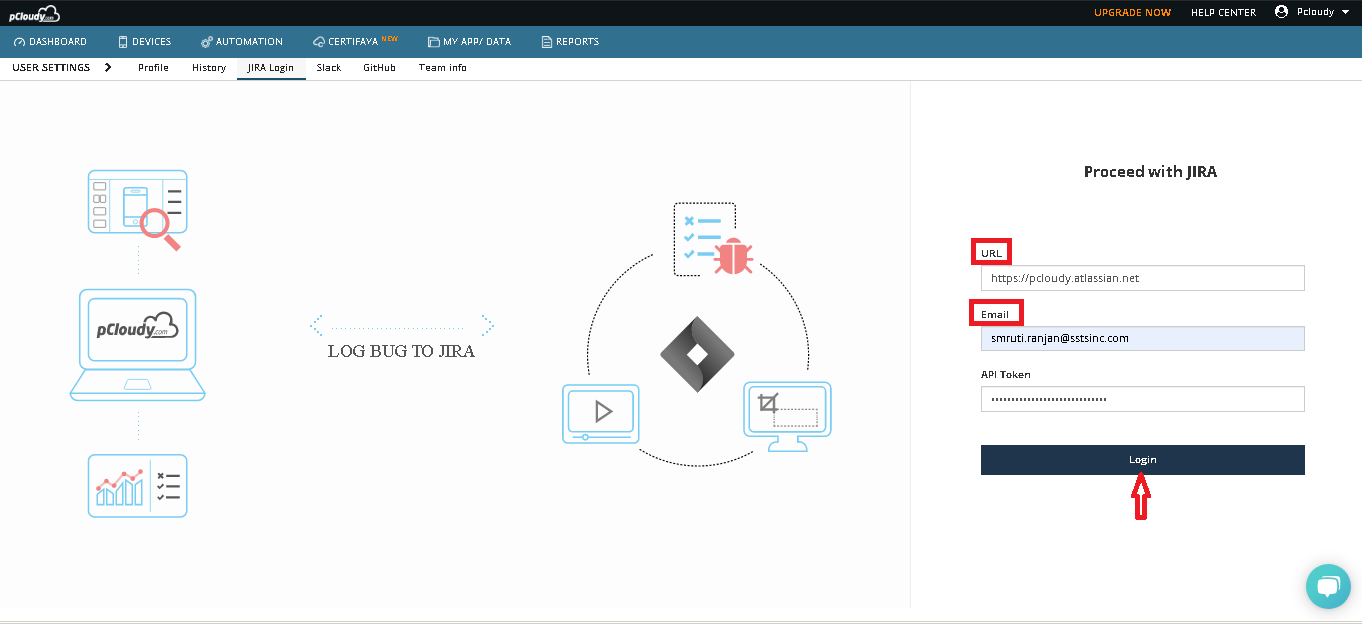Switch to the GitHub tab

pos(379,68)
